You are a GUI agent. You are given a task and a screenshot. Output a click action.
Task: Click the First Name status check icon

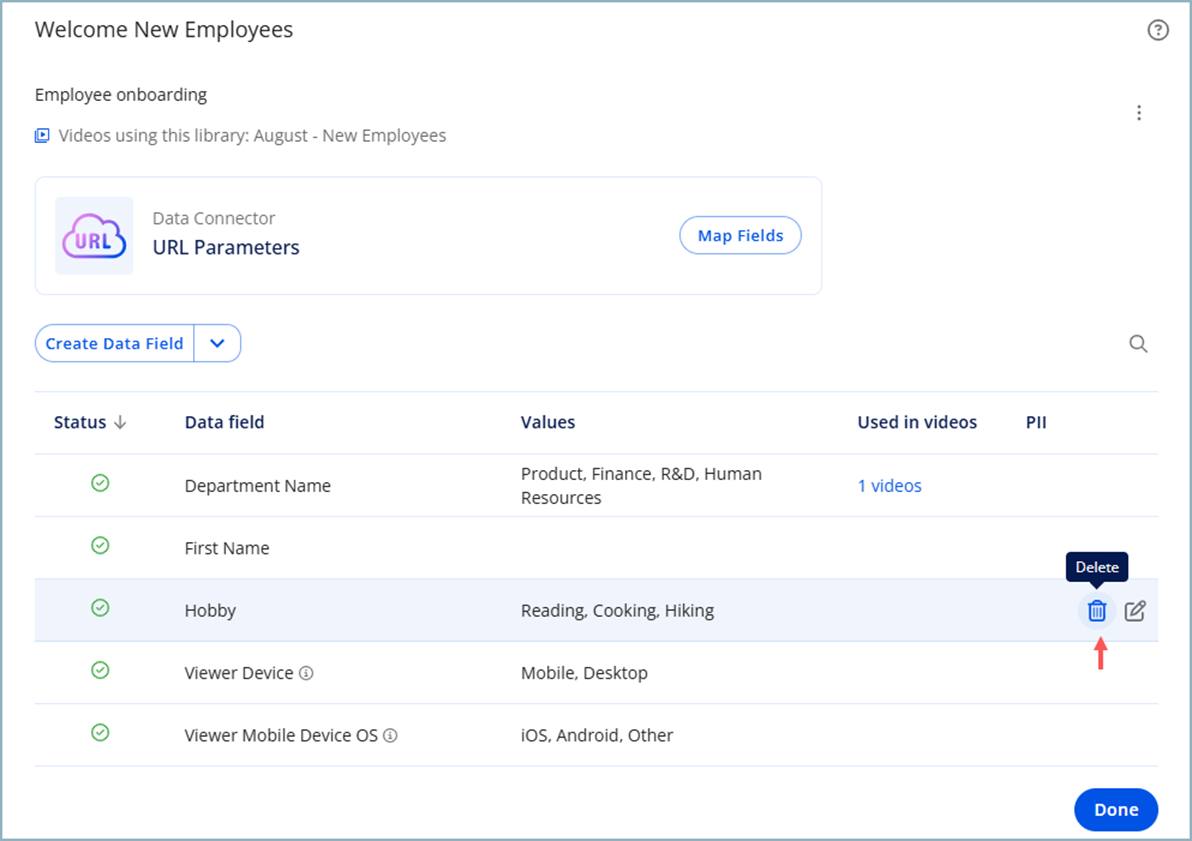(100, 545)
